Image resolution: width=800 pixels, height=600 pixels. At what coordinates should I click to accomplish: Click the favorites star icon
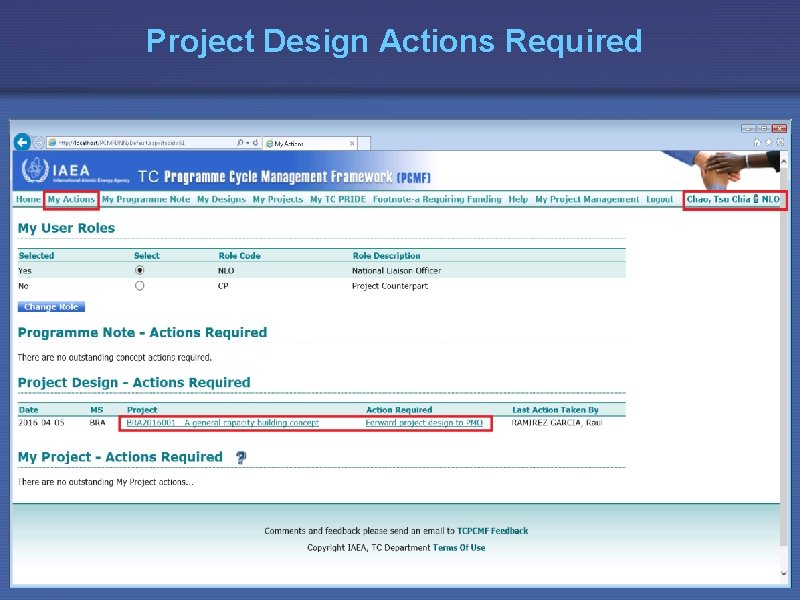tap(769, 142)
